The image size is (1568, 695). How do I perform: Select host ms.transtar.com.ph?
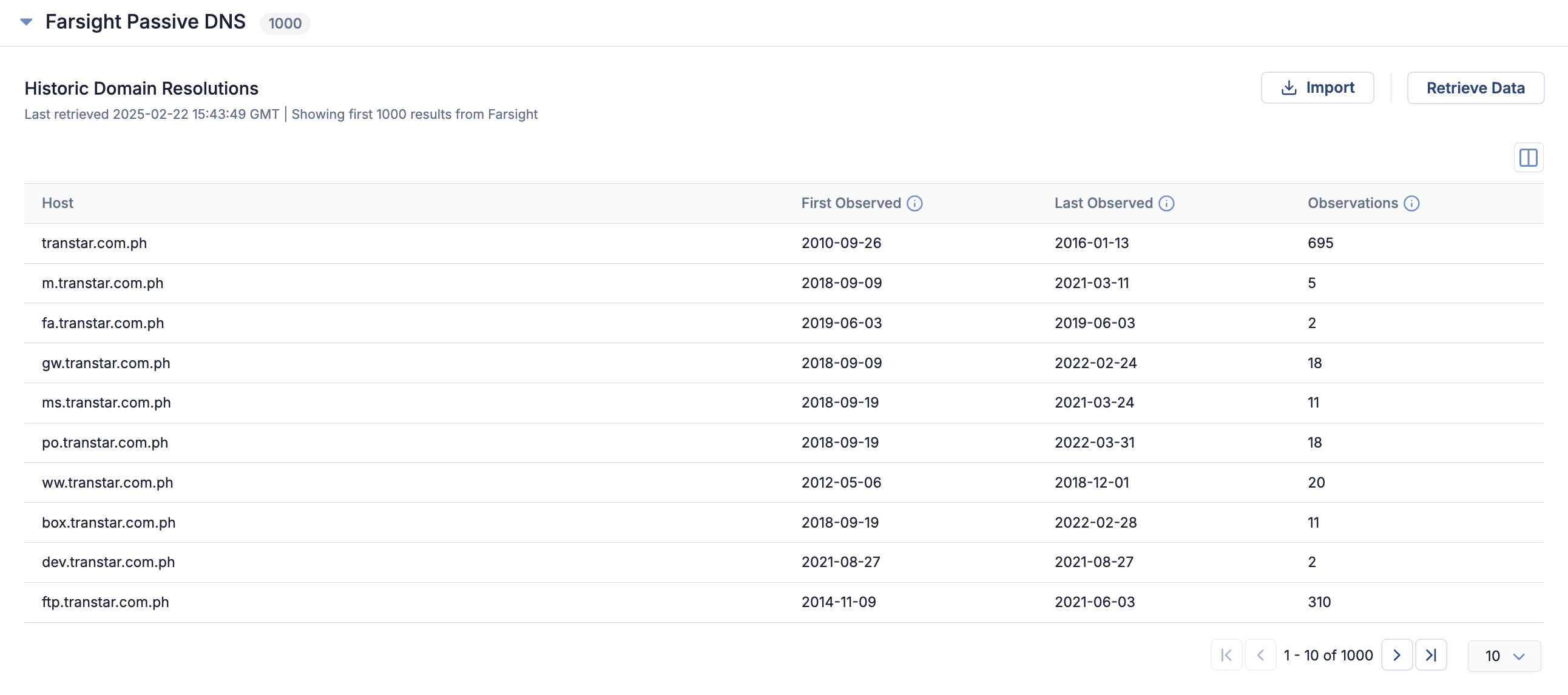pos(106,402)
